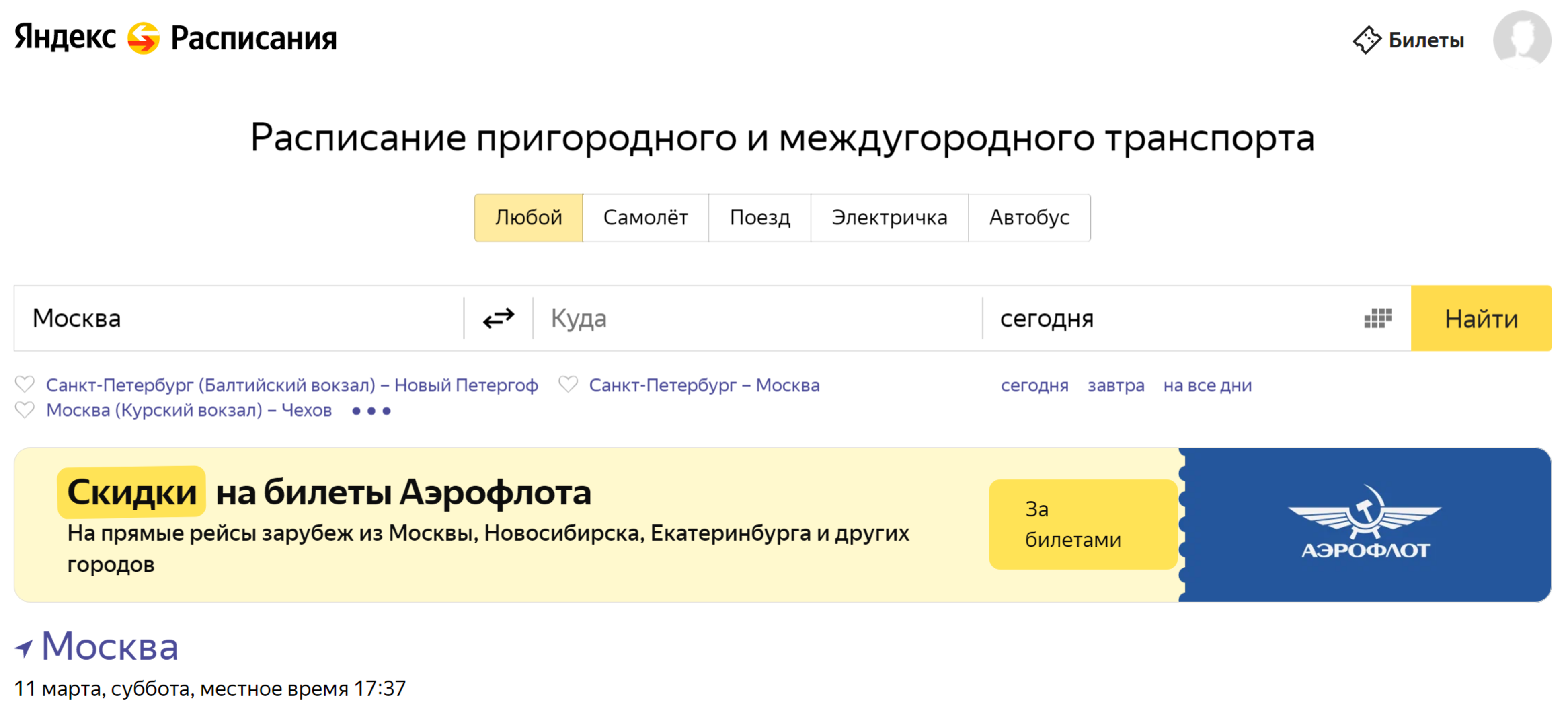Click the ticket icon next to Билеты
1568x724 pixels.
tap(1367, 40)
